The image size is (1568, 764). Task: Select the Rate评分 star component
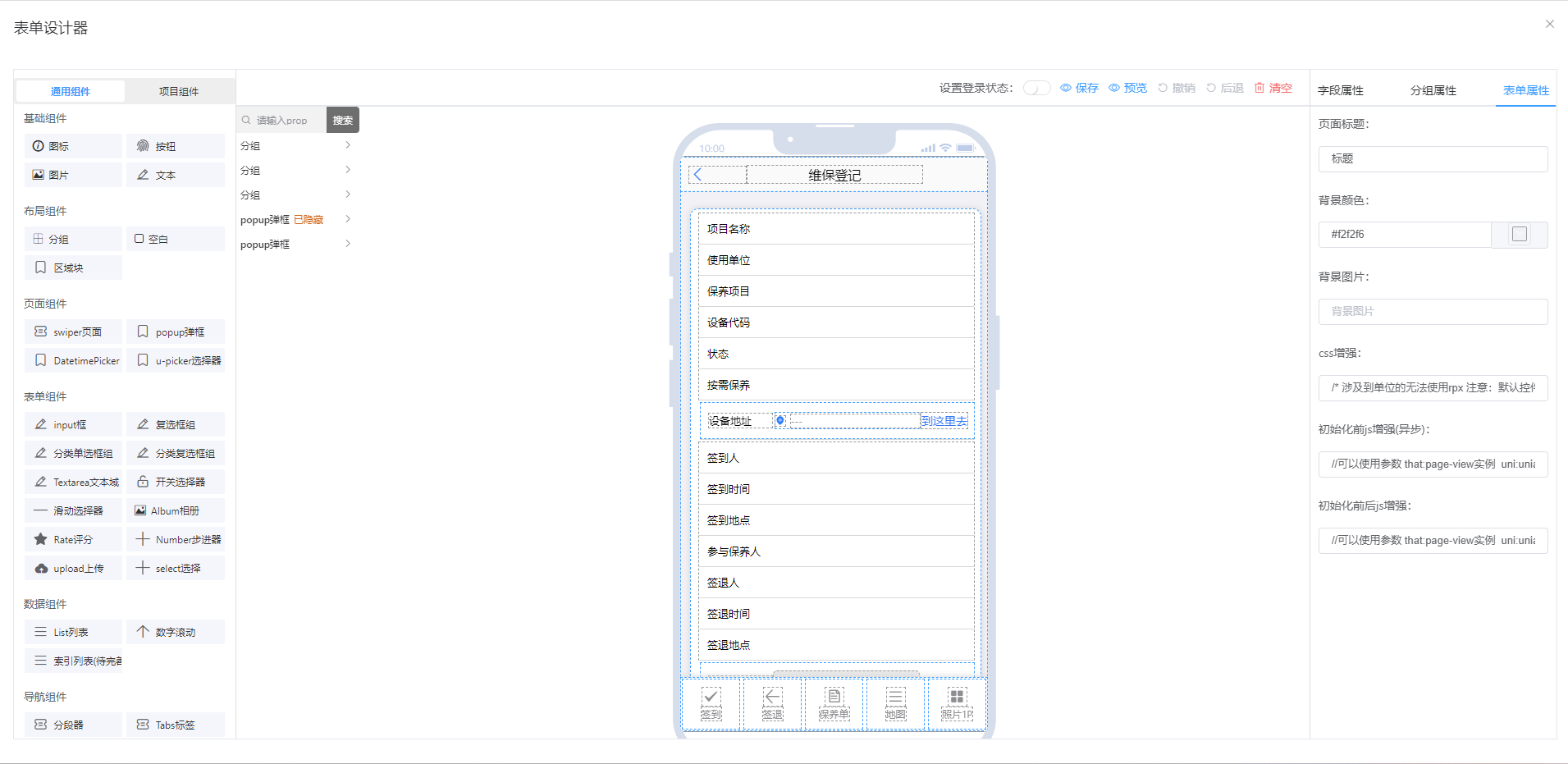73,539
